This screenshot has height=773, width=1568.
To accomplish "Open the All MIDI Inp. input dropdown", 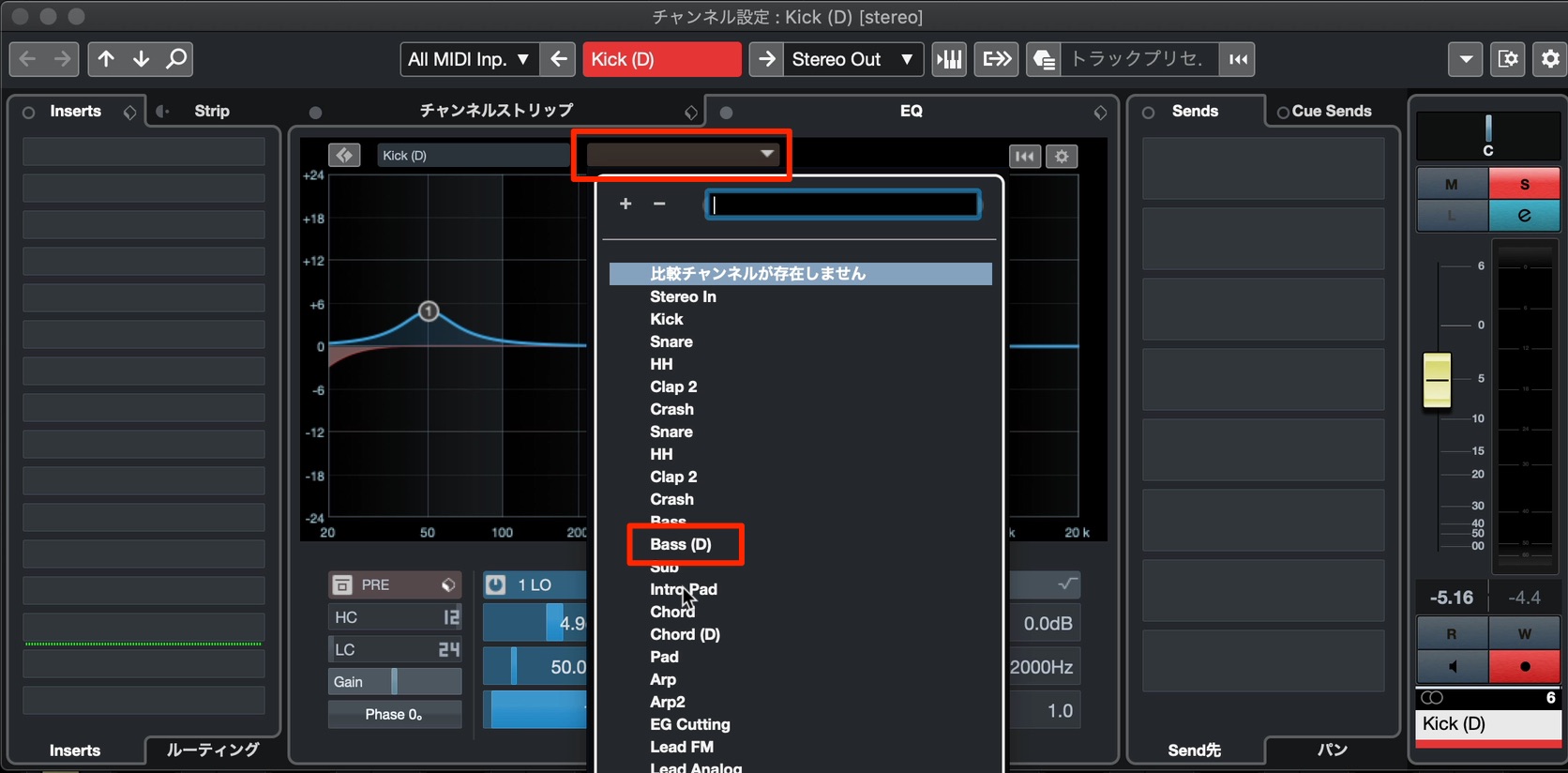I will [469, 59].
